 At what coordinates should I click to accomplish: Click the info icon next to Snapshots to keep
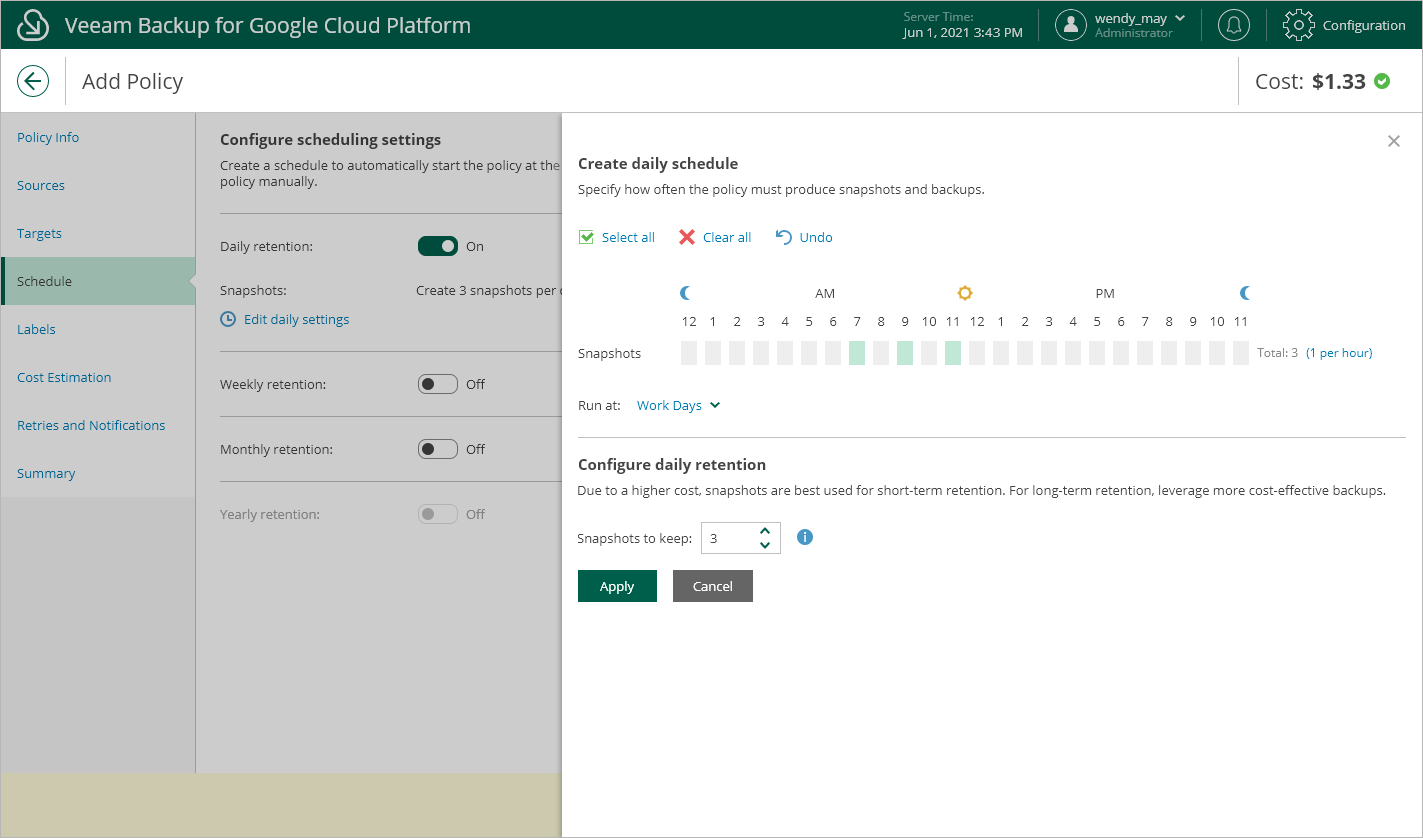click(x=805, y=537)
